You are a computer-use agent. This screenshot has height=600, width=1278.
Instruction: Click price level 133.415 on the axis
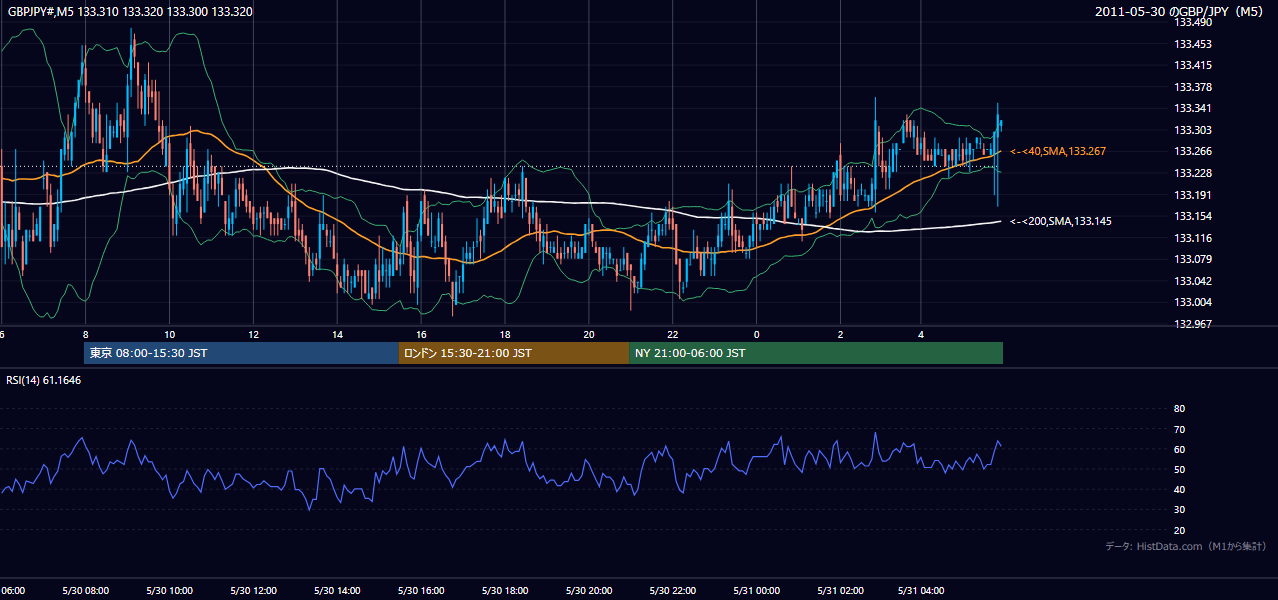click(x=1193, y=65)
